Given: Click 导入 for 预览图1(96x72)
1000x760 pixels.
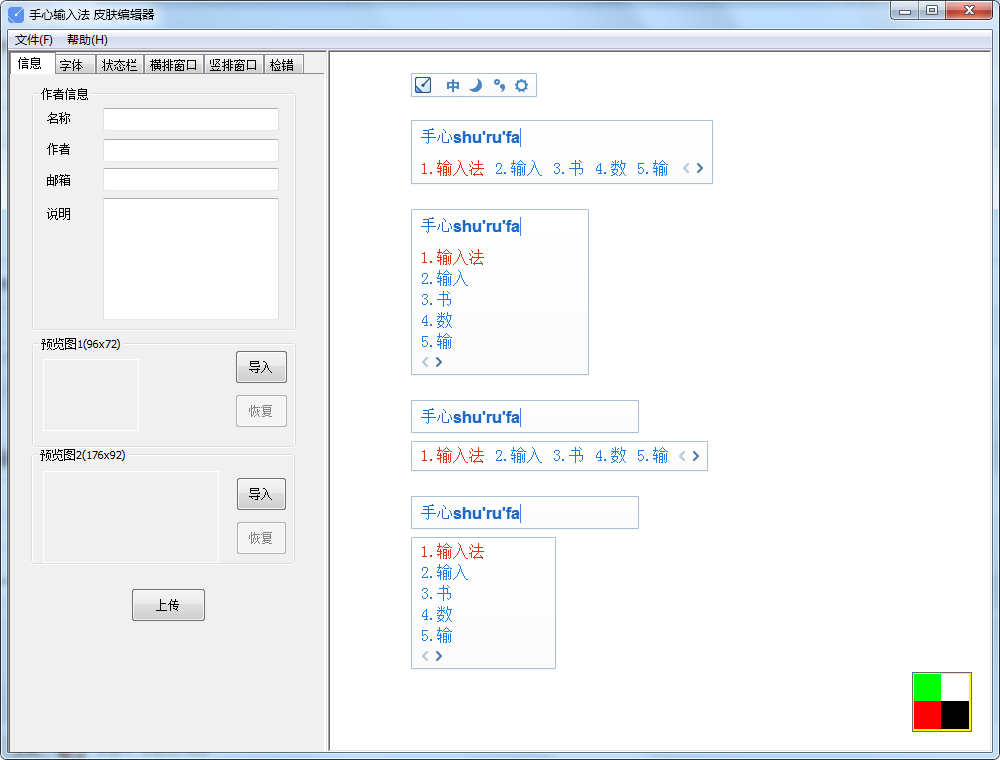Looking at the screenshot, I should click(x=261, y=367).
